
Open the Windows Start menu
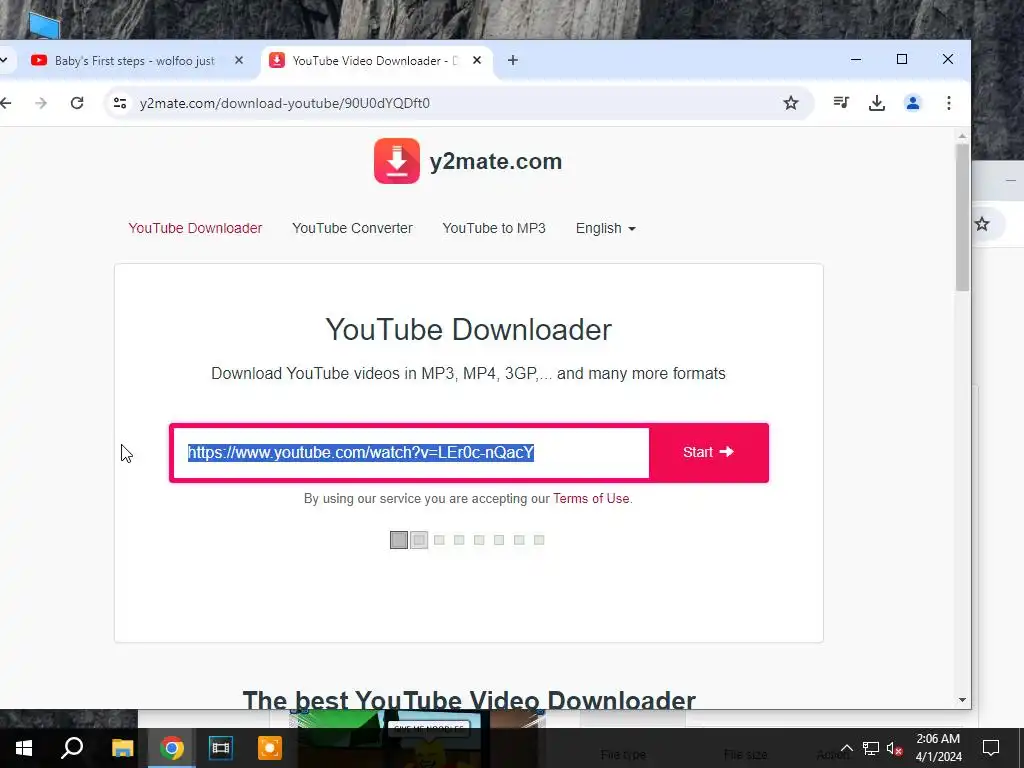click(24, 748)
